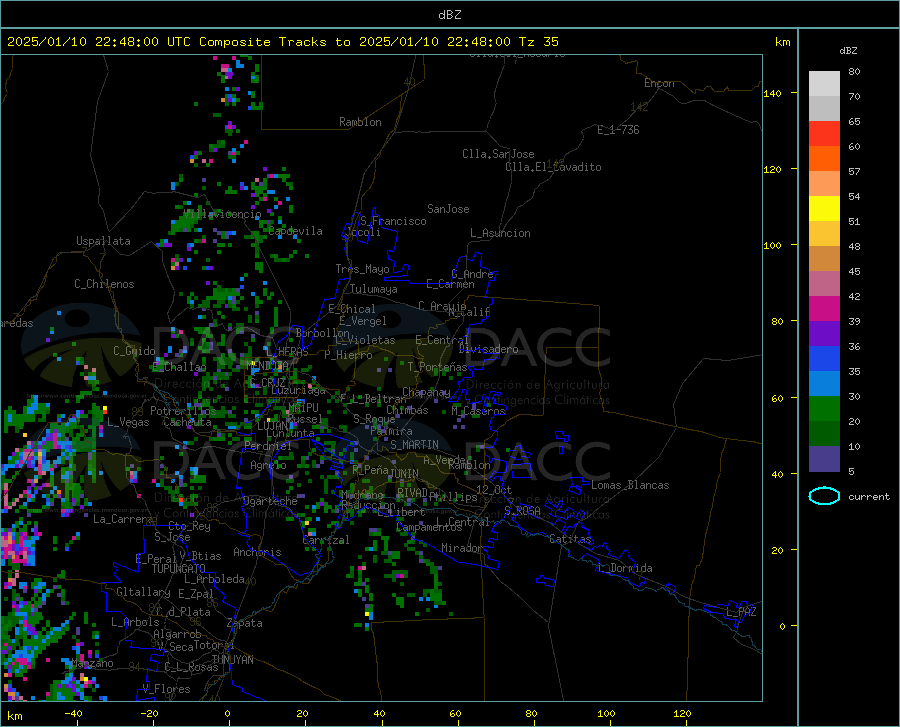The width and height of the screenshot is (900, 727).
Task: Click the 'E_1-736' map label
Action: [x=618, y=130]
